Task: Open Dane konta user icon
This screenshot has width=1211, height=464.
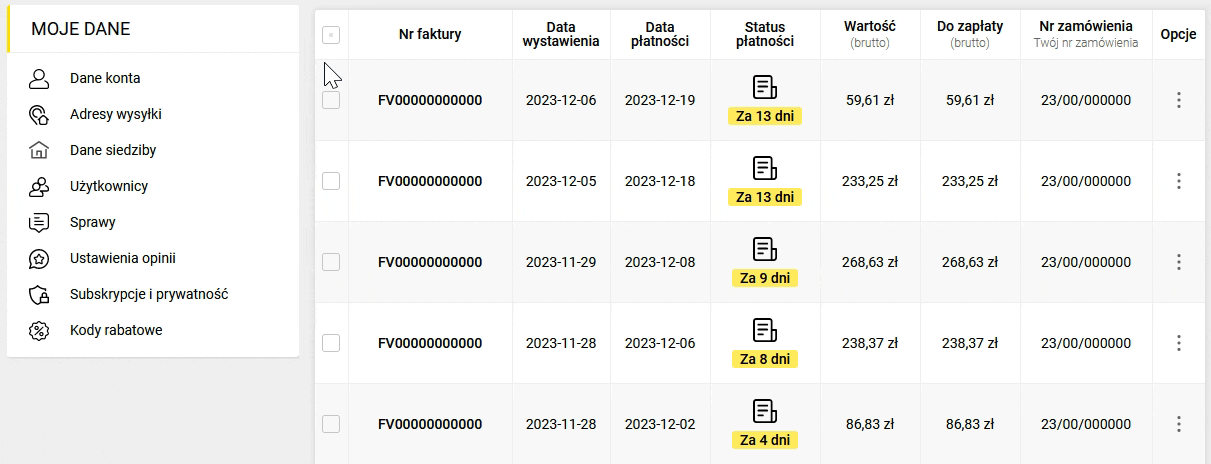Action: [x=39, y=78]
